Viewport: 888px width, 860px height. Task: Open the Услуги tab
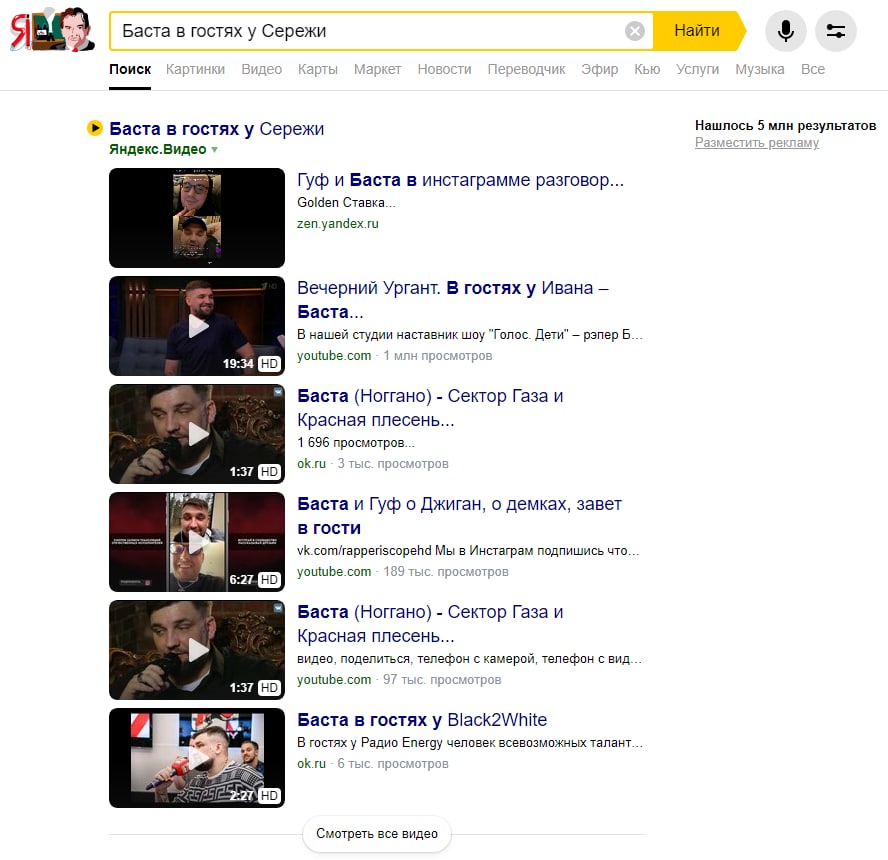pyautogui.click(x=698, y=69)
